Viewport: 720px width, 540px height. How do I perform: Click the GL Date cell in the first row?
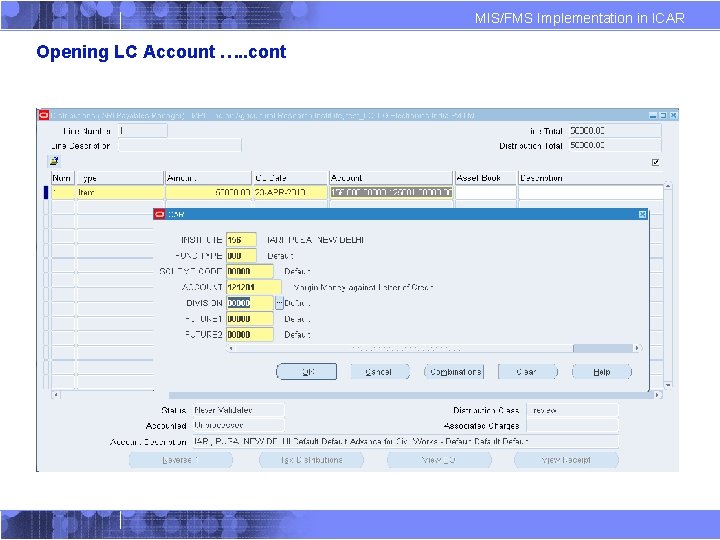click(290, 192)
